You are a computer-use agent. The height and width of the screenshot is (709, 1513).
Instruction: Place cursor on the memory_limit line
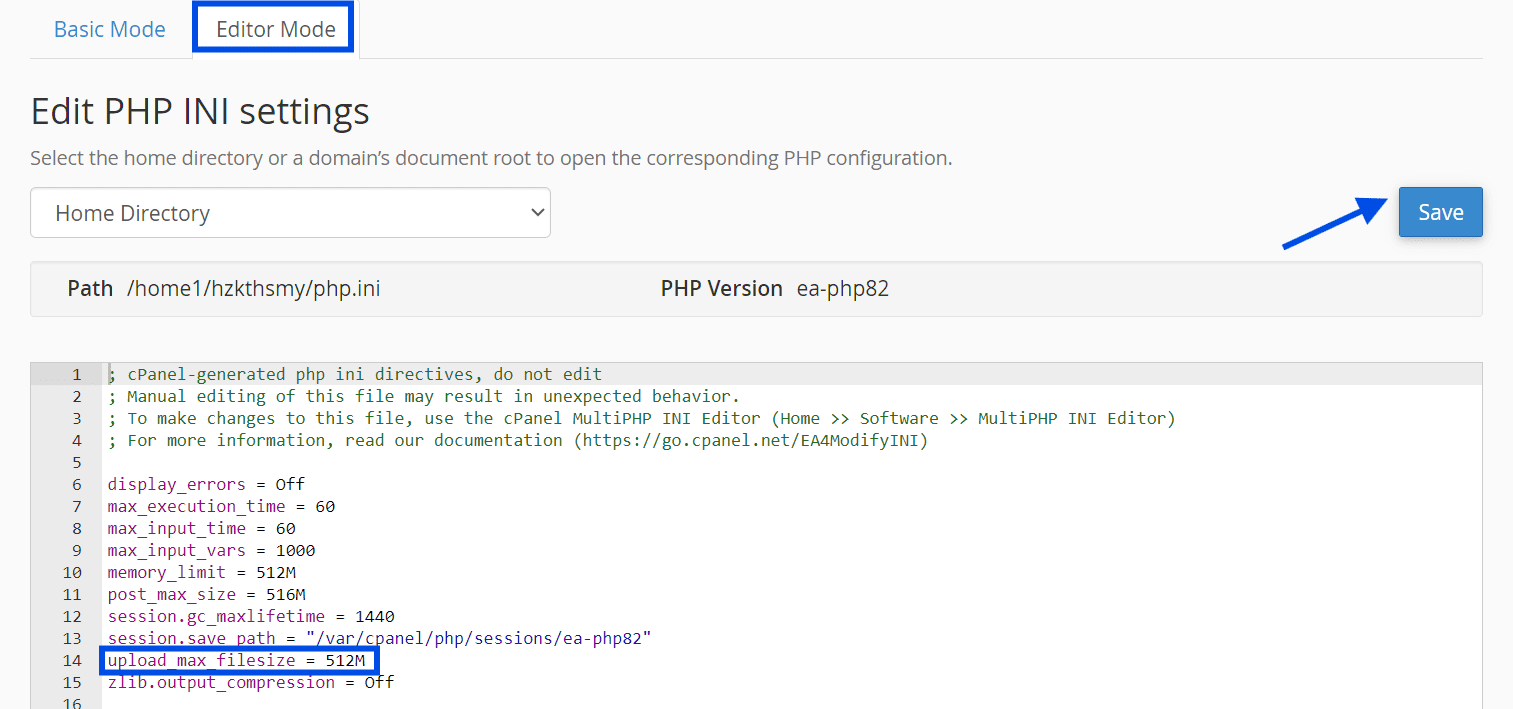coord(201,572)
